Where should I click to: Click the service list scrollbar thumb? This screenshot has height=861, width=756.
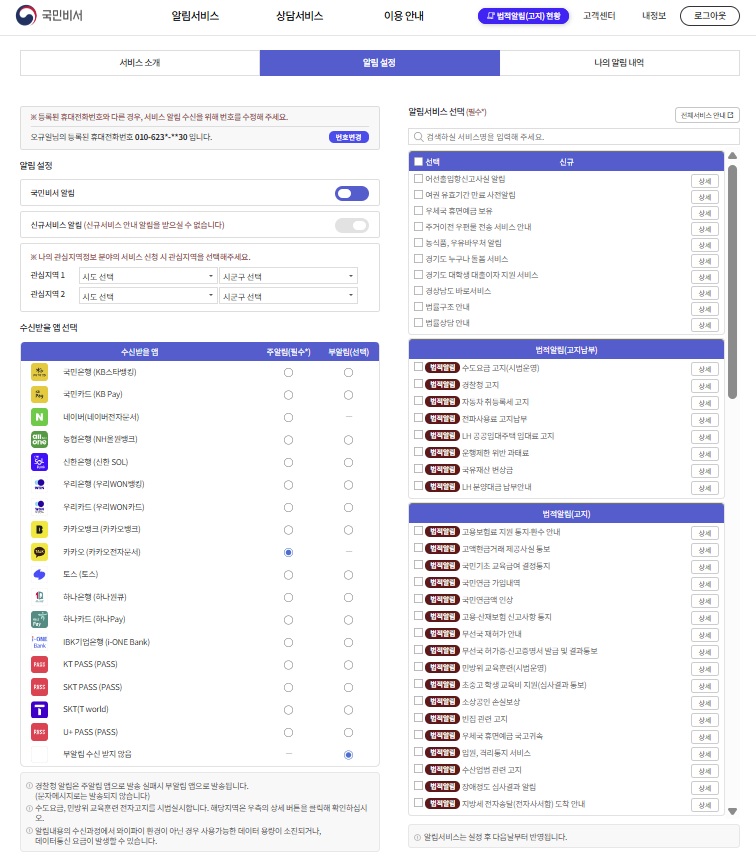(x=732, y=281)
